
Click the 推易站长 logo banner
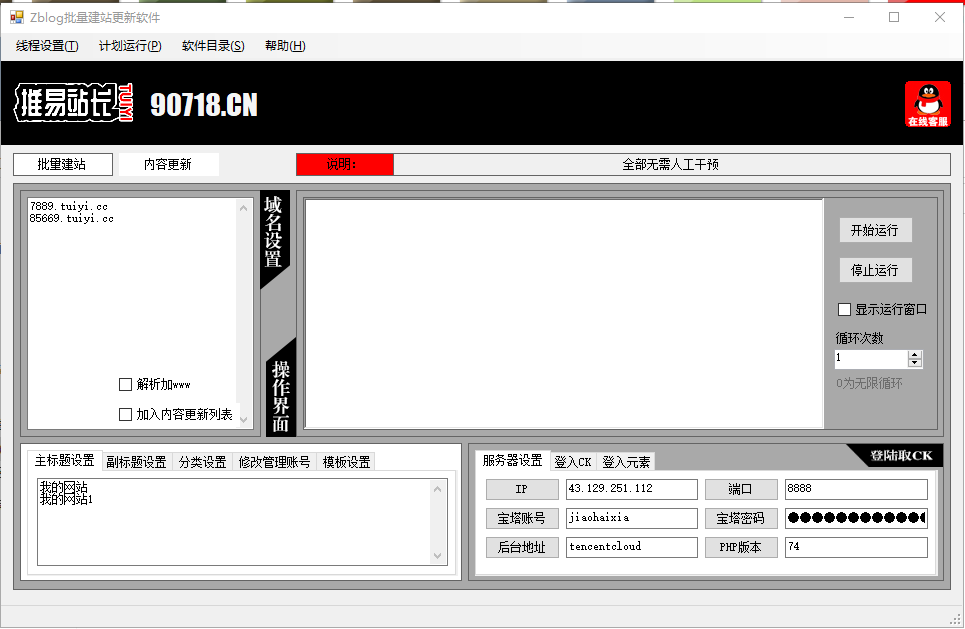[74, 103]
